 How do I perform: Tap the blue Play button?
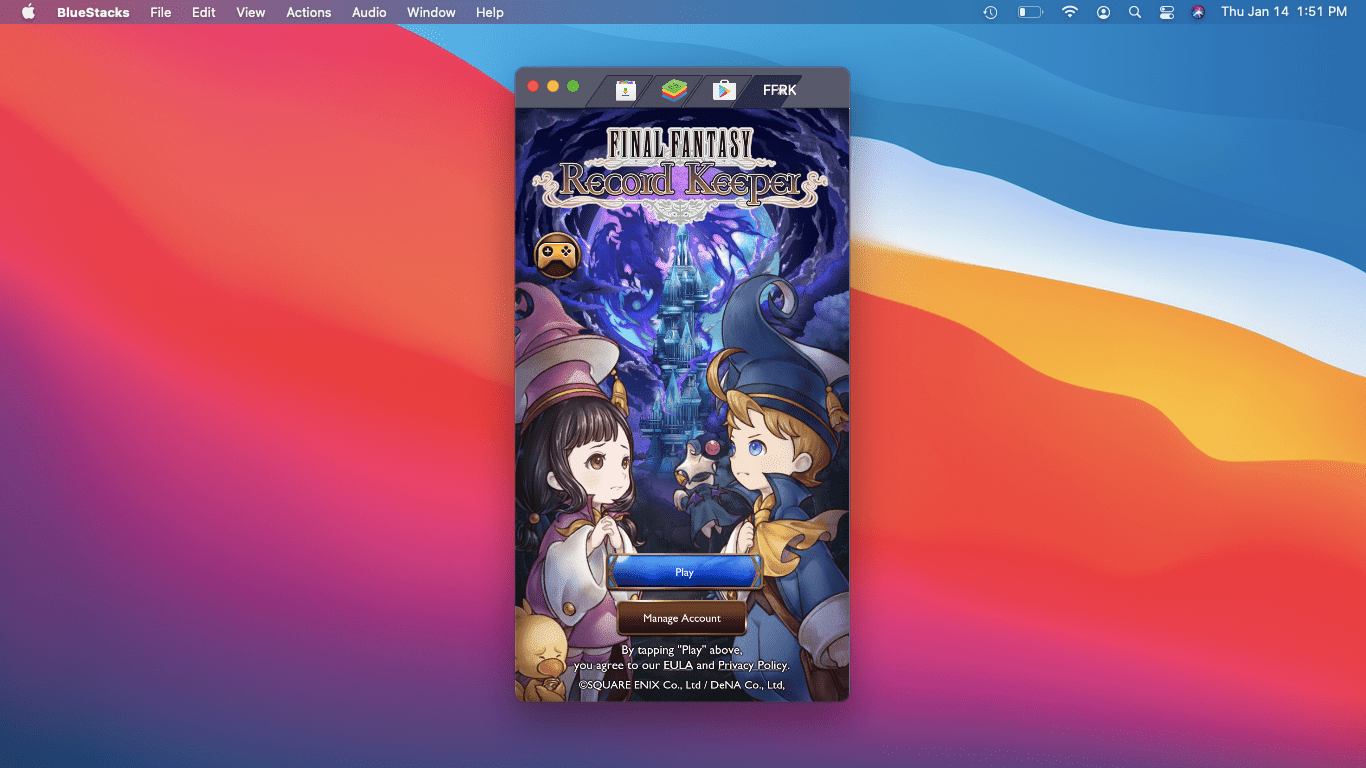684,572
